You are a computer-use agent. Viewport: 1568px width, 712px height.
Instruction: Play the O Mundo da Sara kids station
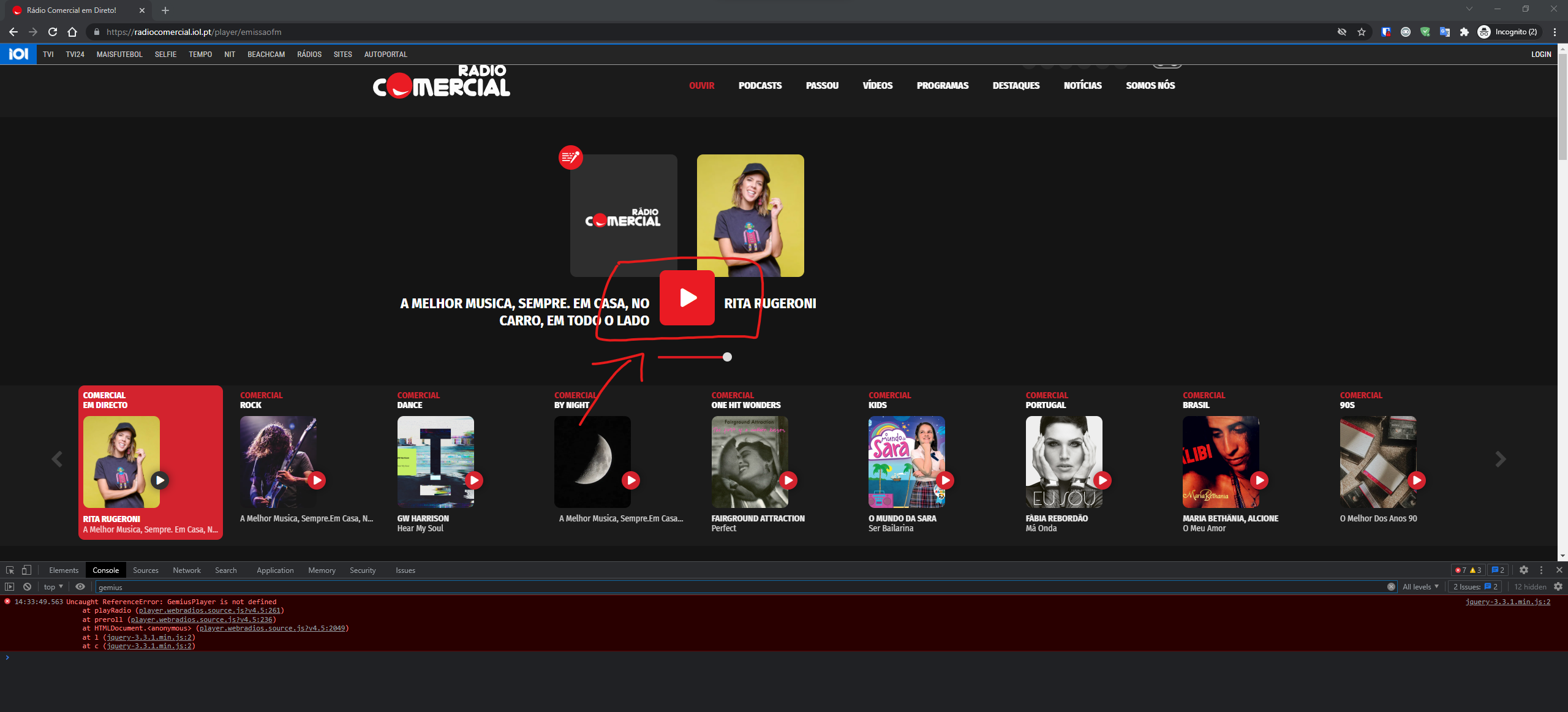[946, 480]
